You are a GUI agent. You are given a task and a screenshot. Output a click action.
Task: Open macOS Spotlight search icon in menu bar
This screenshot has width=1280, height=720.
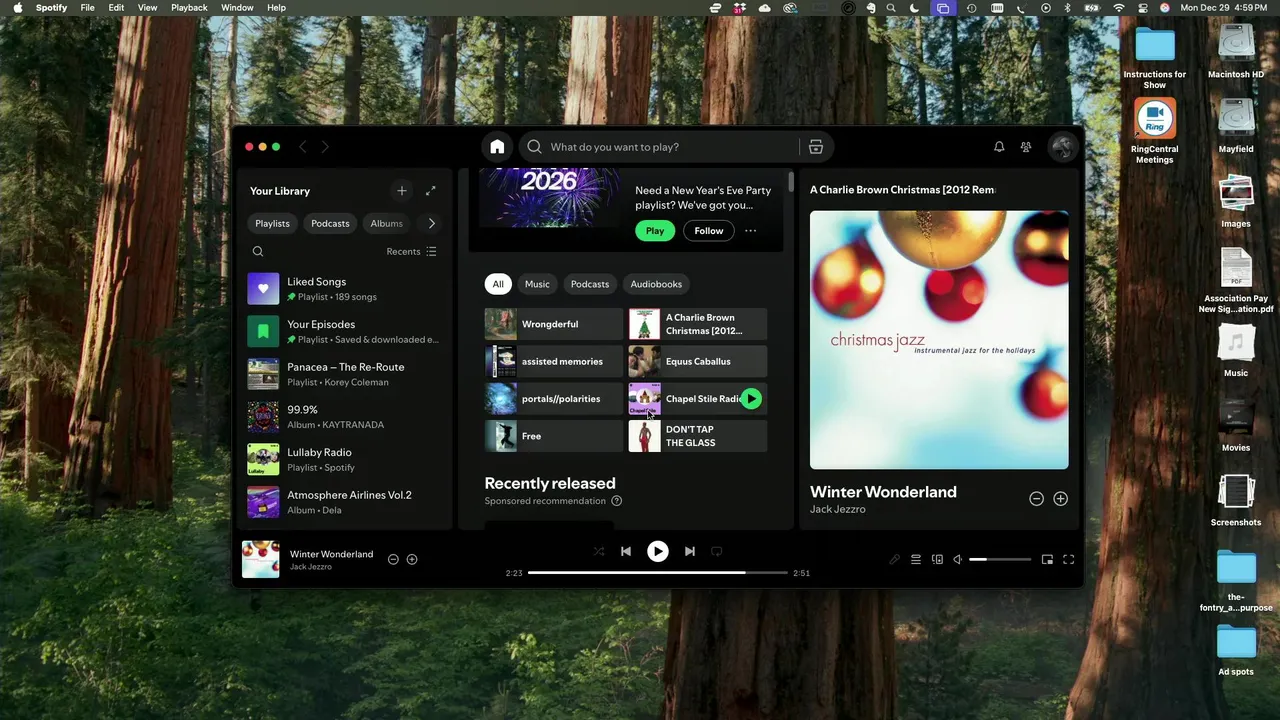[x=891, y=8]
